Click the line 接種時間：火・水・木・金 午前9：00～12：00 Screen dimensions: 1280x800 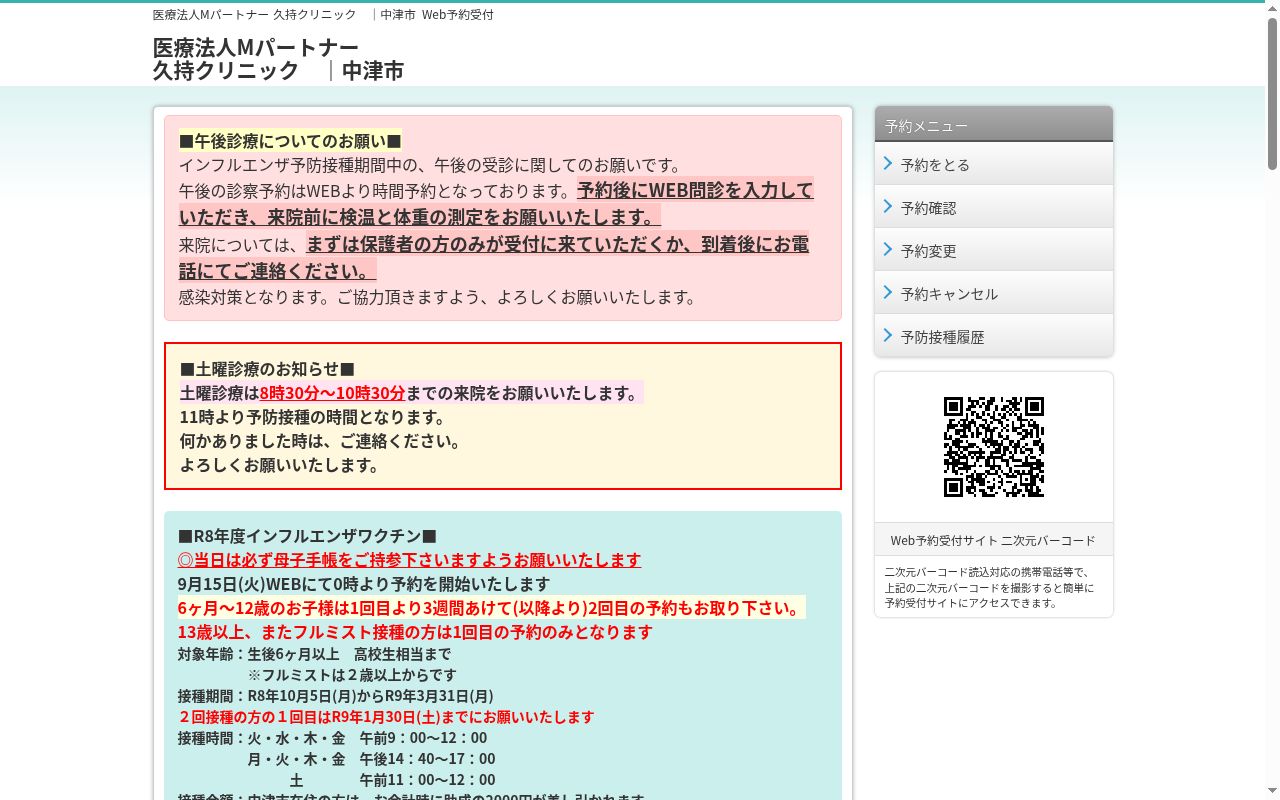[x=333, y=738]
